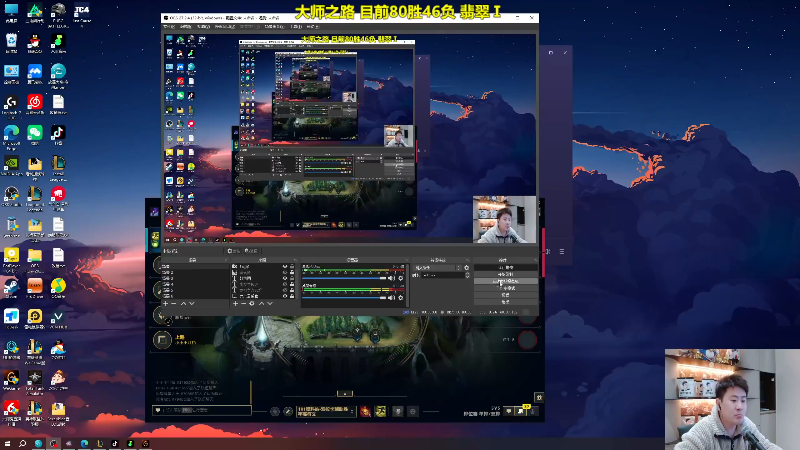Toggle lock of third source row
The height and width of the screenshot is (450, 800).
point(292,279)
